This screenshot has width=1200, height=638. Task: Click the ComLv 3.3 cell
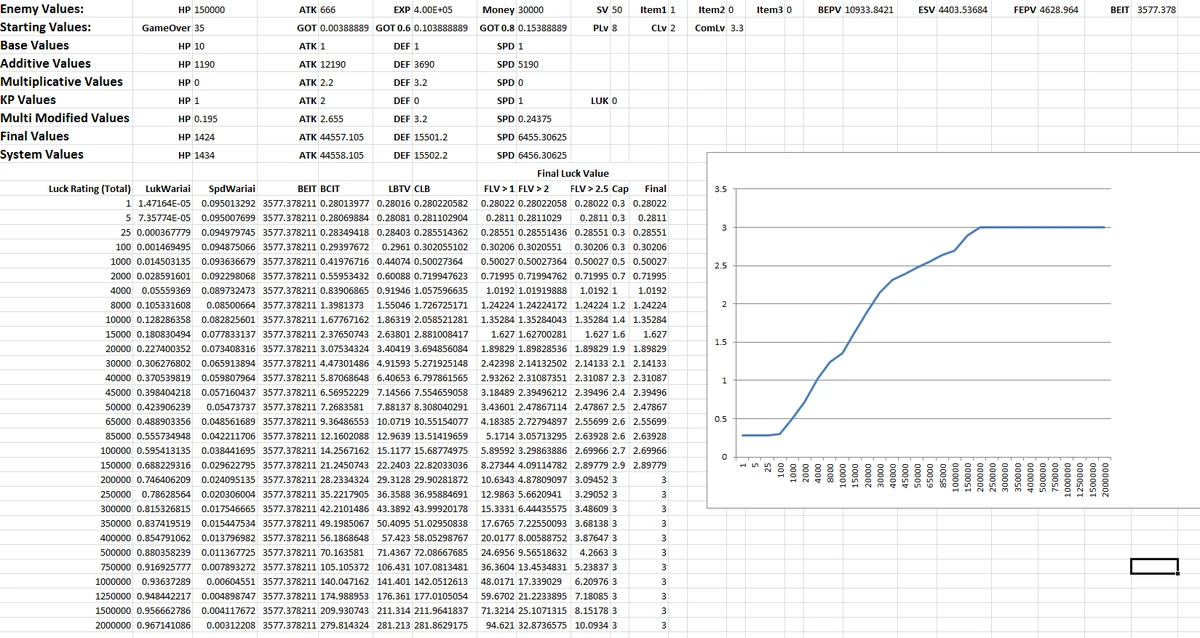[719, 28]
